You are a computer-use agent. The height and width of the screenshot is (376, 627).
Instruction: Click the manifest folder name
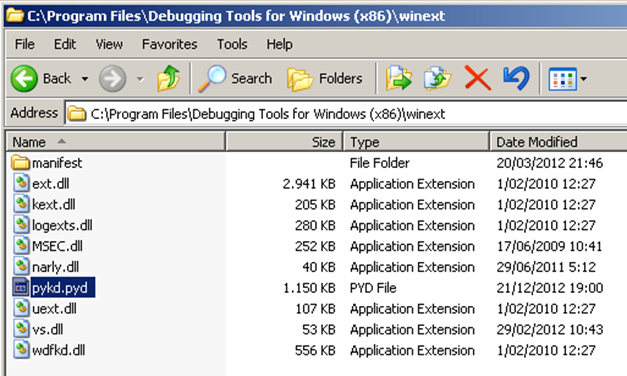pyautogui.click(x=57, y=163)
